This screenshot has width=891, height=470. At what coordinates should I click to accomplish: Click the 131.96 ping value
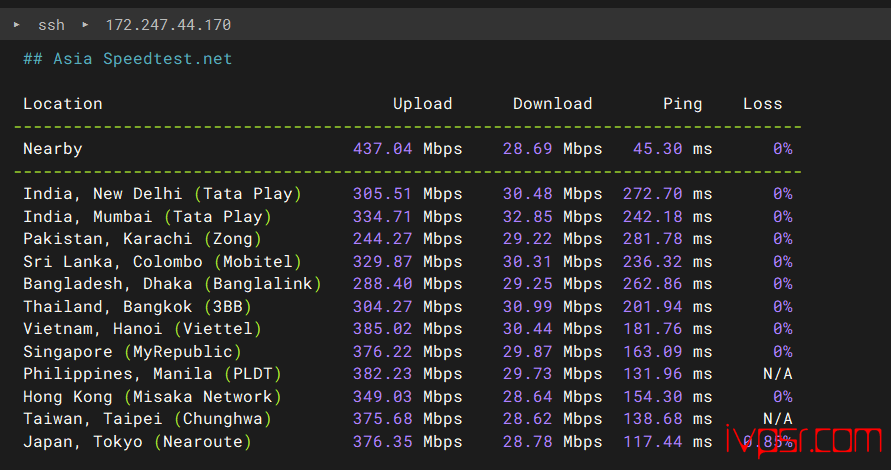pos(652,373)
